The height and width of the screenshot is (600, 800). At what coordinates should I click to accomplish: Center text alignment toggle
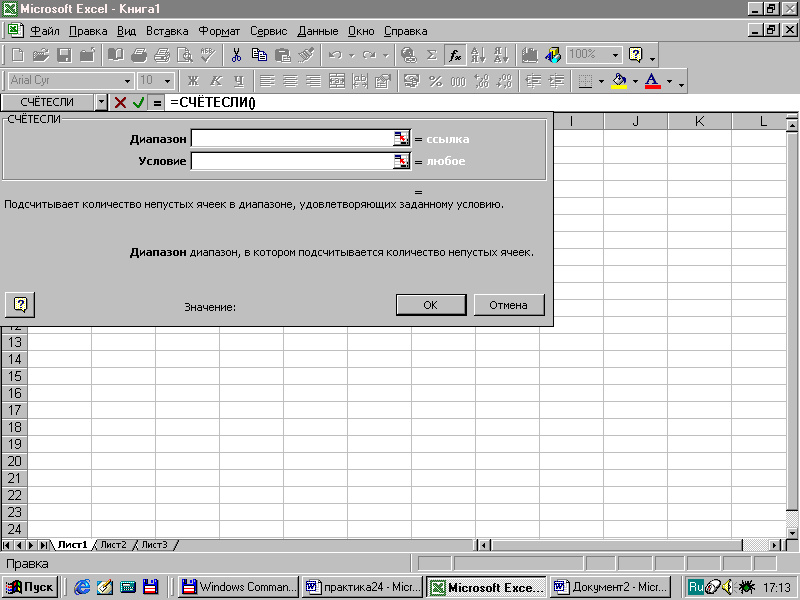[x=290, y=81]
